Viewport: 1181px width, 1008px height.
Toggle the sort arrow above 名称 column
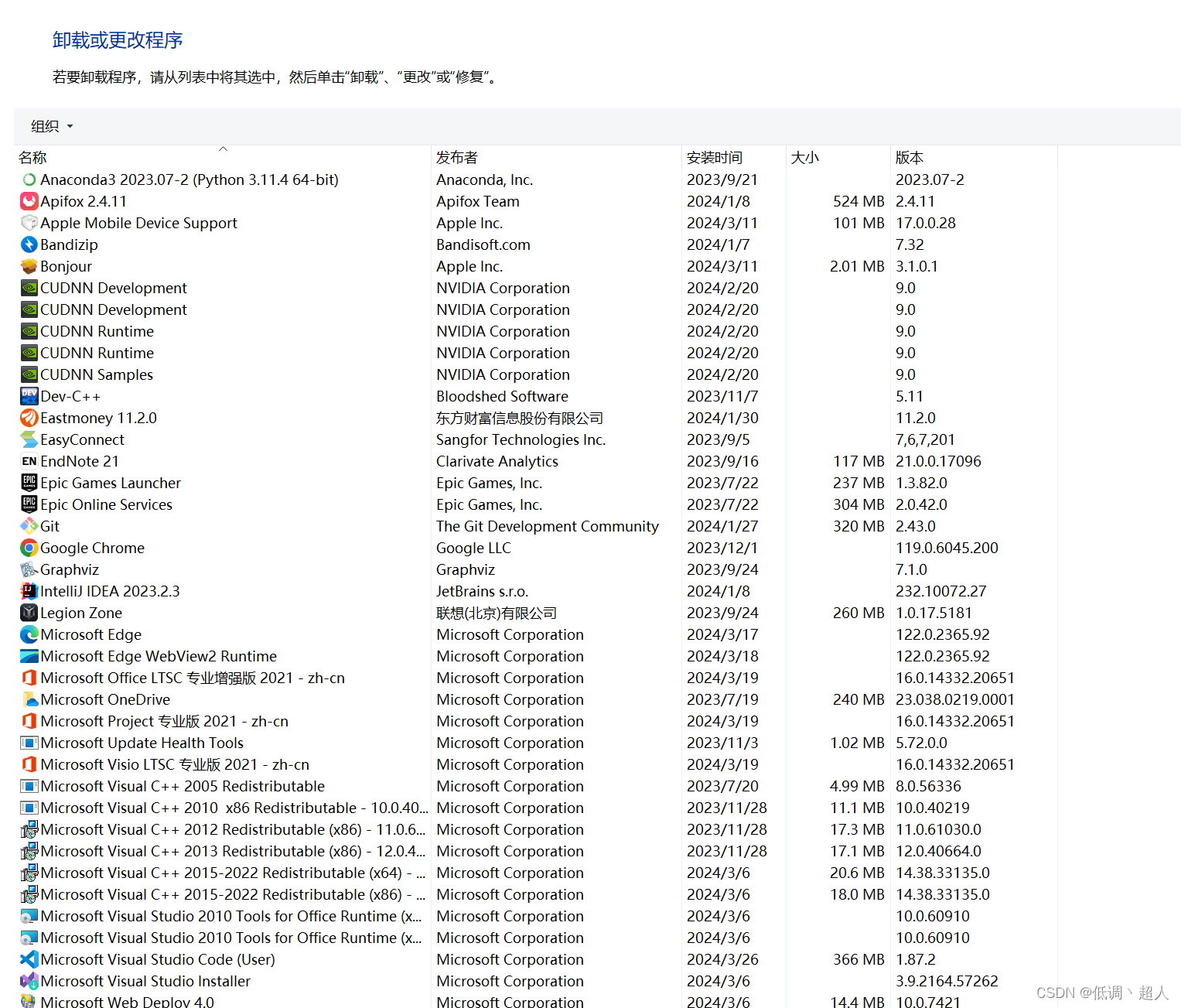point(223,149)
